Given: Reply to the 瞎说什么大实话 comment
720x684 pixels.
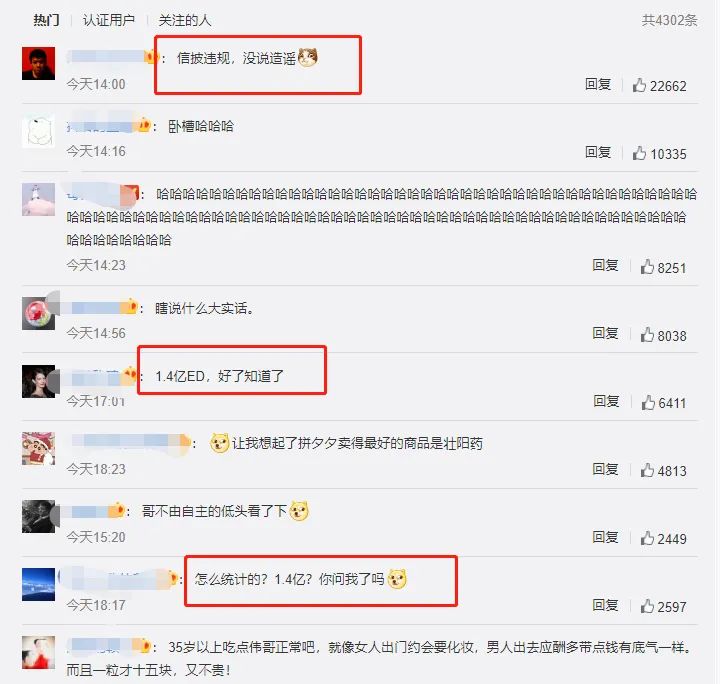Looking at the screenshot, I should tap(605, 333).
